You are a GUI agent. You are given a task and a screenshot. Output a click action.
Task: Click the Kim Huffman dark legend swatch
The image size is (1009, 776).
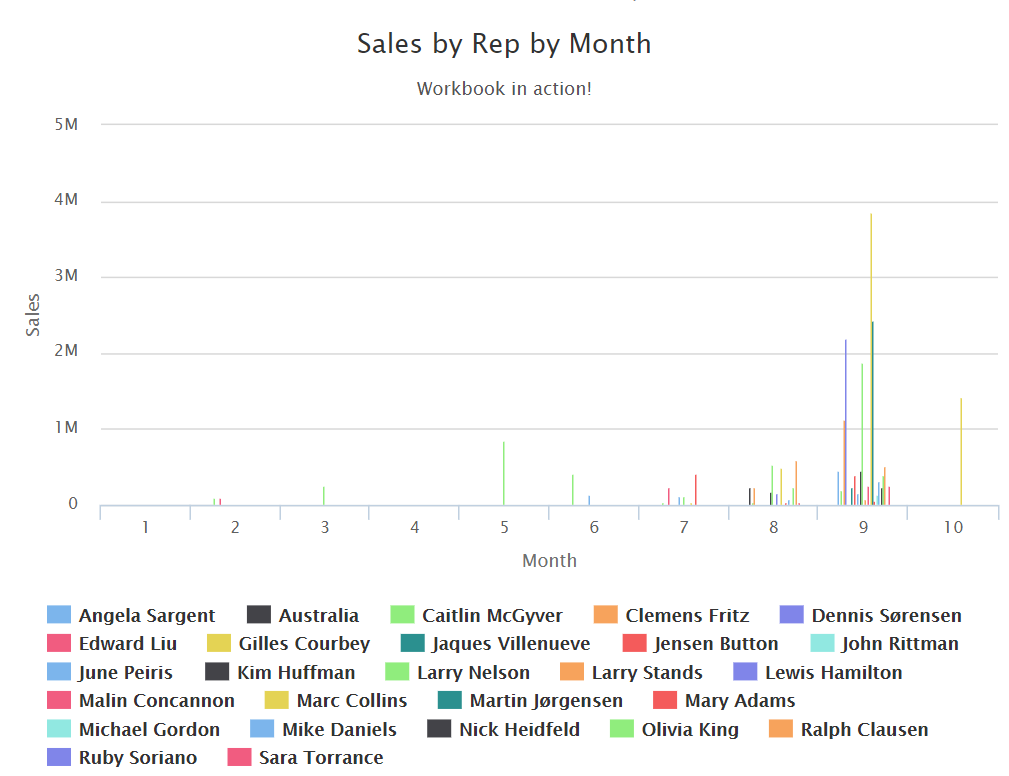tap(217, 673)
